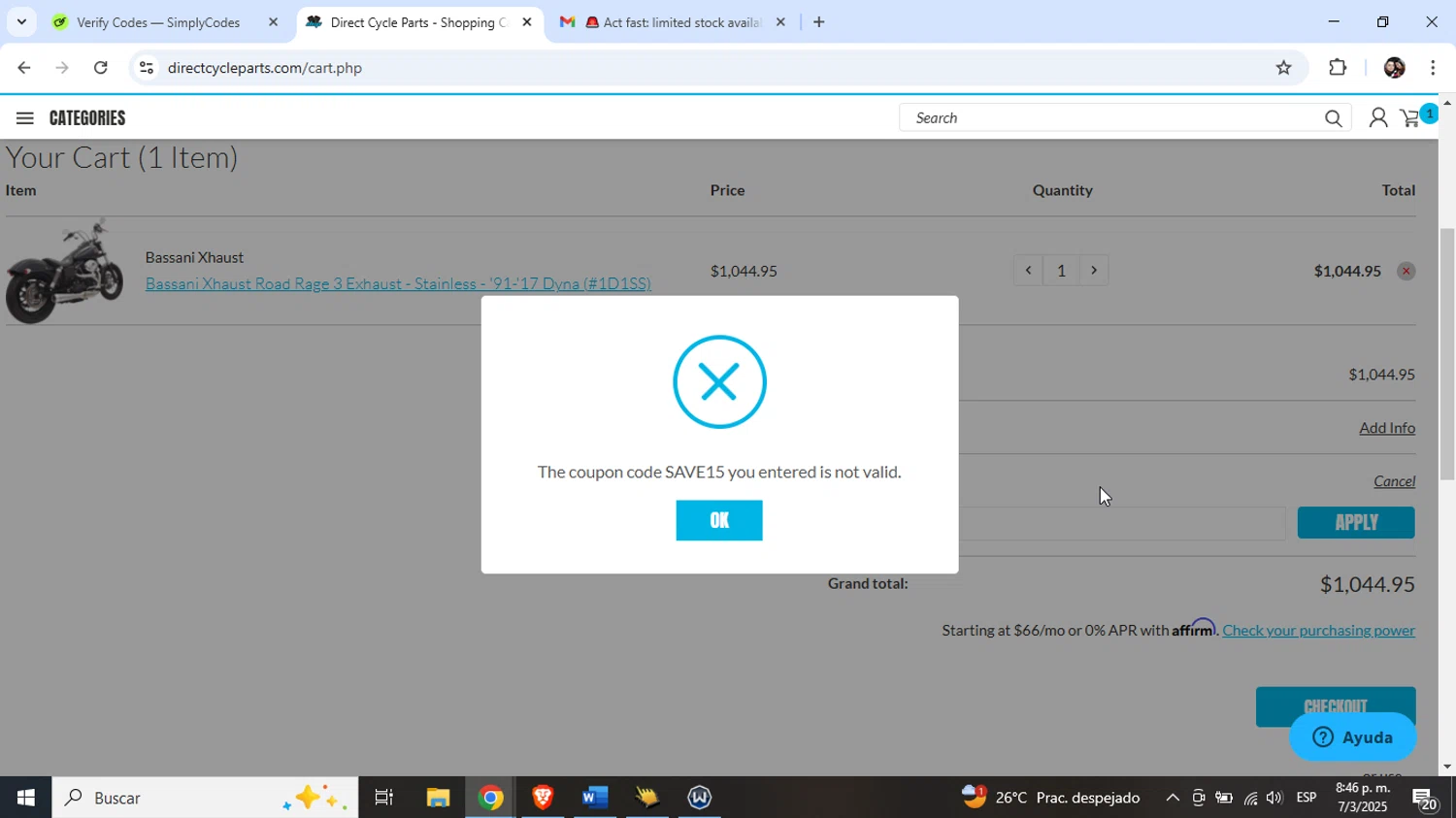Open the CATEGORIES hamburger menu icon
The width and height of the screenshot is (1456, 818).
(25, 118)
